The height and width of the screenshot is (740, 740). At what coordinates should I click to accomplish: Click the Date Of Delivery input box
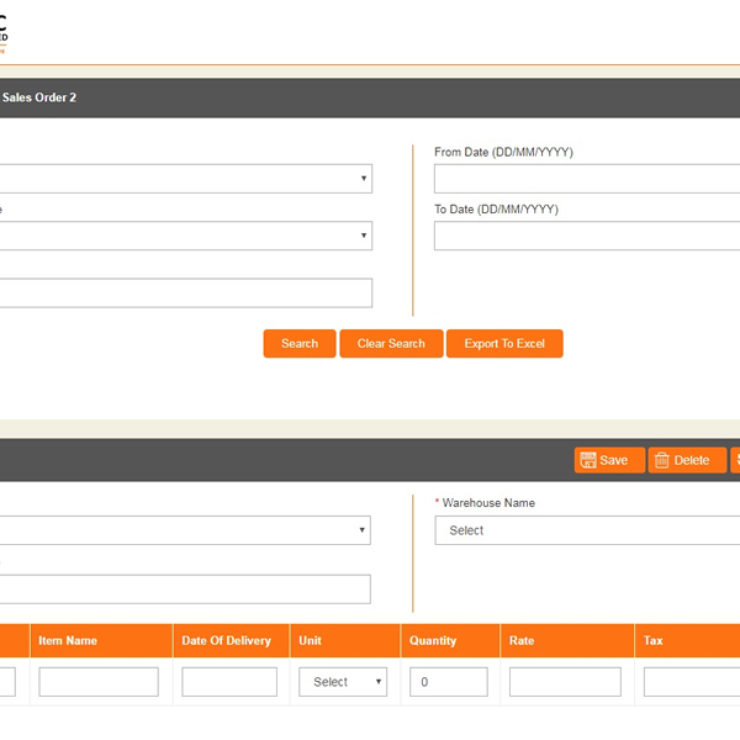(x=229, y=682)
